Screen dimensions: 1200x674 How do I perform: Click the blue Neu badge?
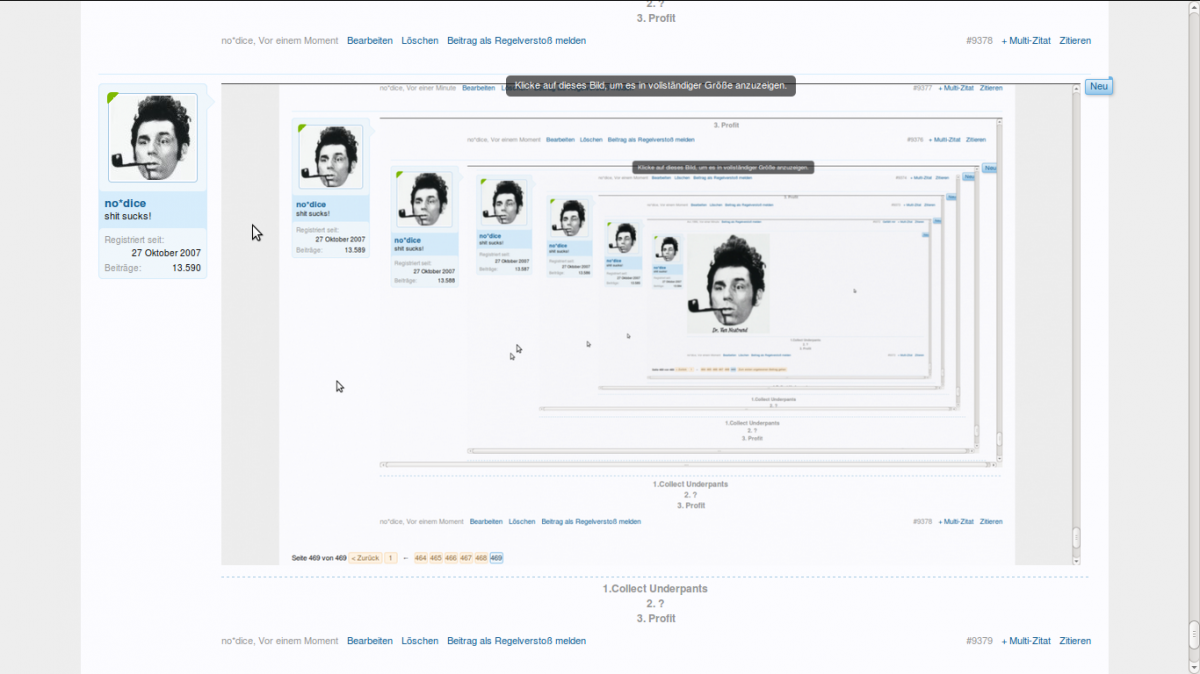(1098, 87)
